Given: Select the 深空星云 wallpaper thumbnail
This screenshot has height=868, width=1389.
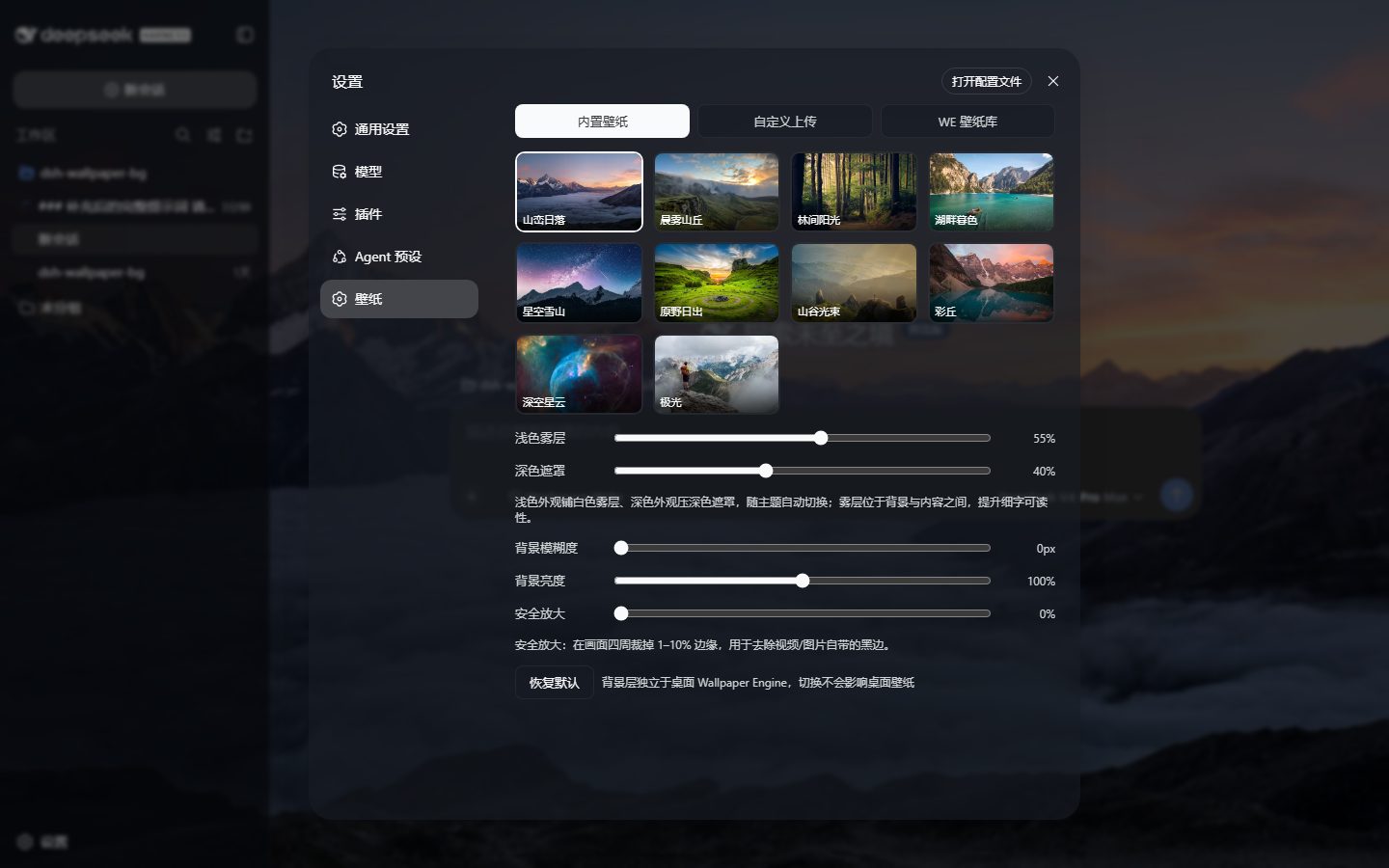Looking at the screenshot, I should click(579, 374).
